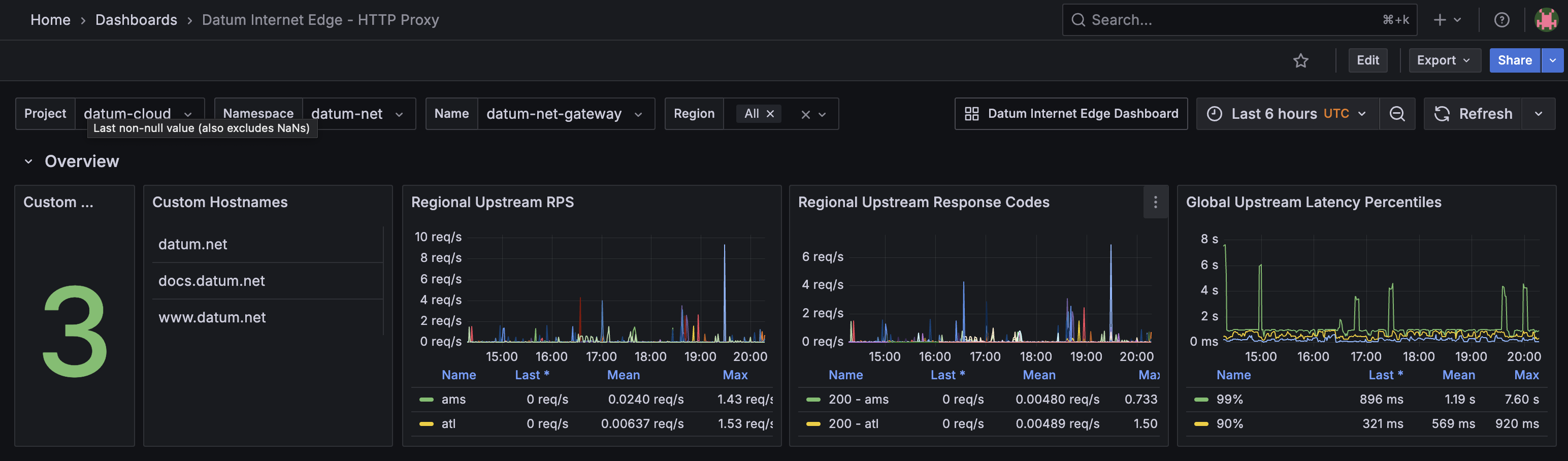This screenshot has width=1568, height=461.
Task: Collapse the Overview row
Action: tap(28, 161)
